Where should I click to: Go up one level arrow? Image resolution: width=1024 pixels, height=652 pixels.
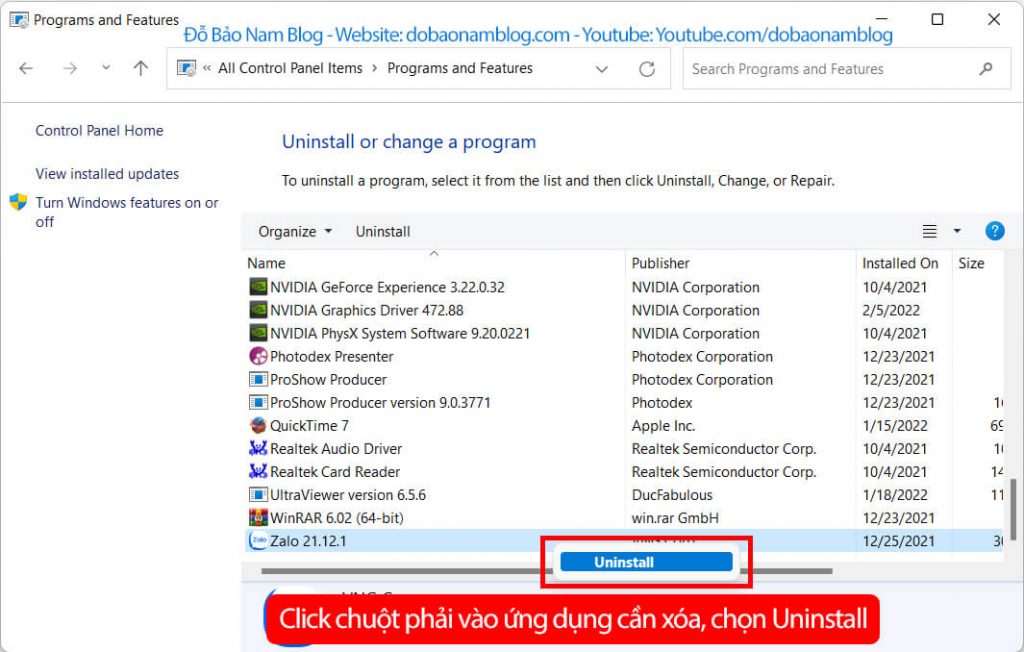click(140, 68)
